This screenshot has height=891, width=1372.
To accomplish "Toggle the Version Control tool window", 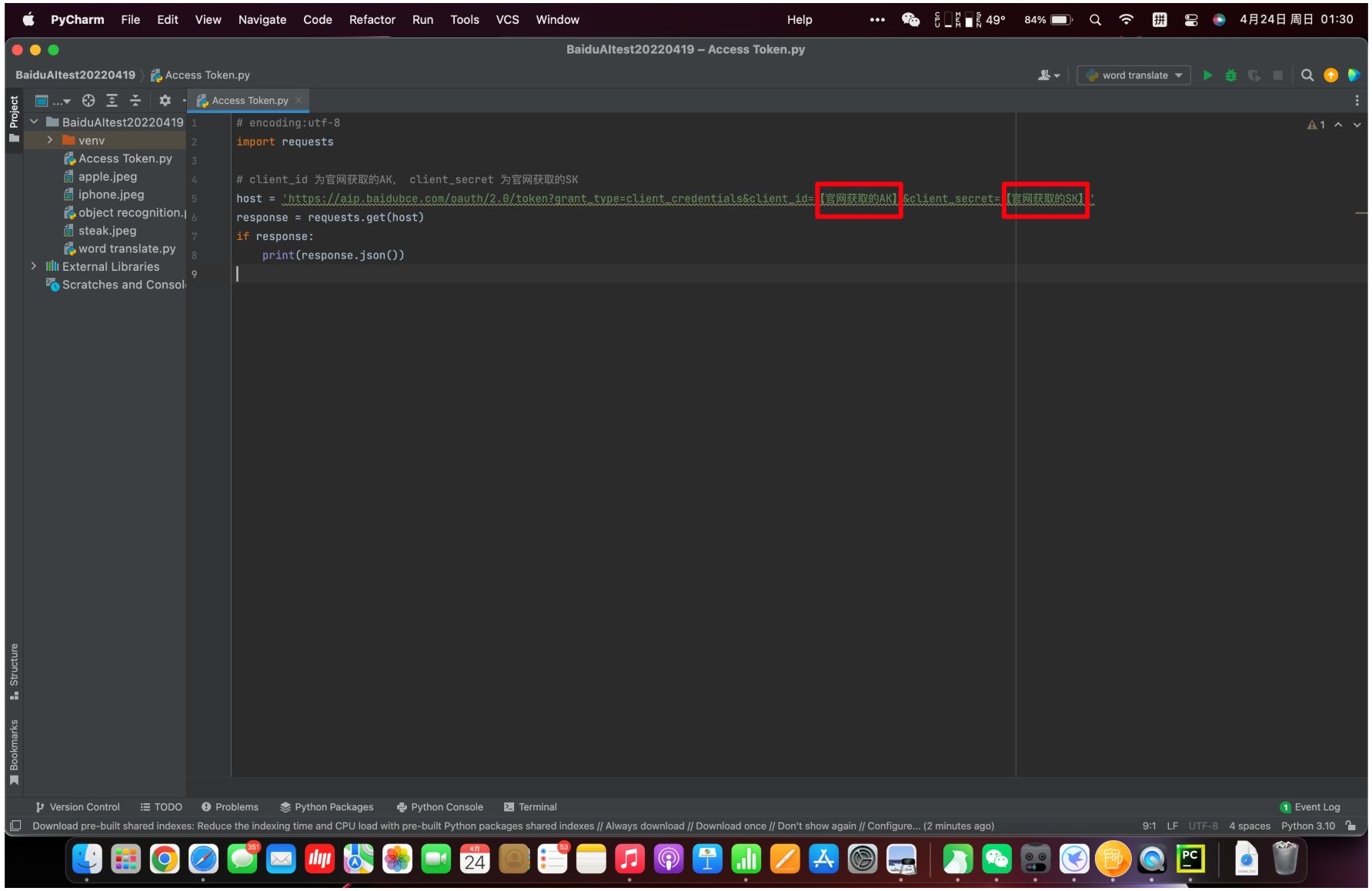I will pyautogui.click(x=78, y=807).
